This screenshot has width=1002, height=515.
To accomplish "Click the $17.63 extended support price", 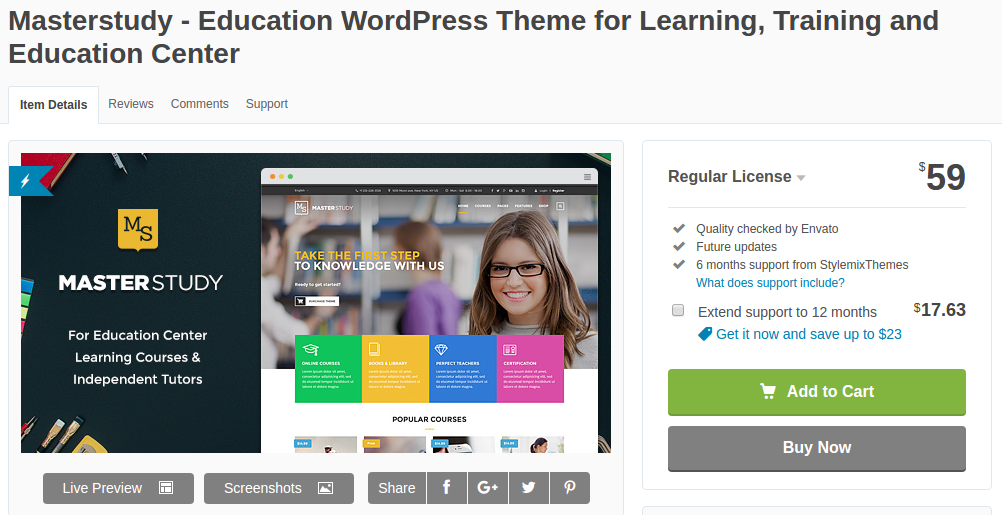I will [x=939, y=310].
